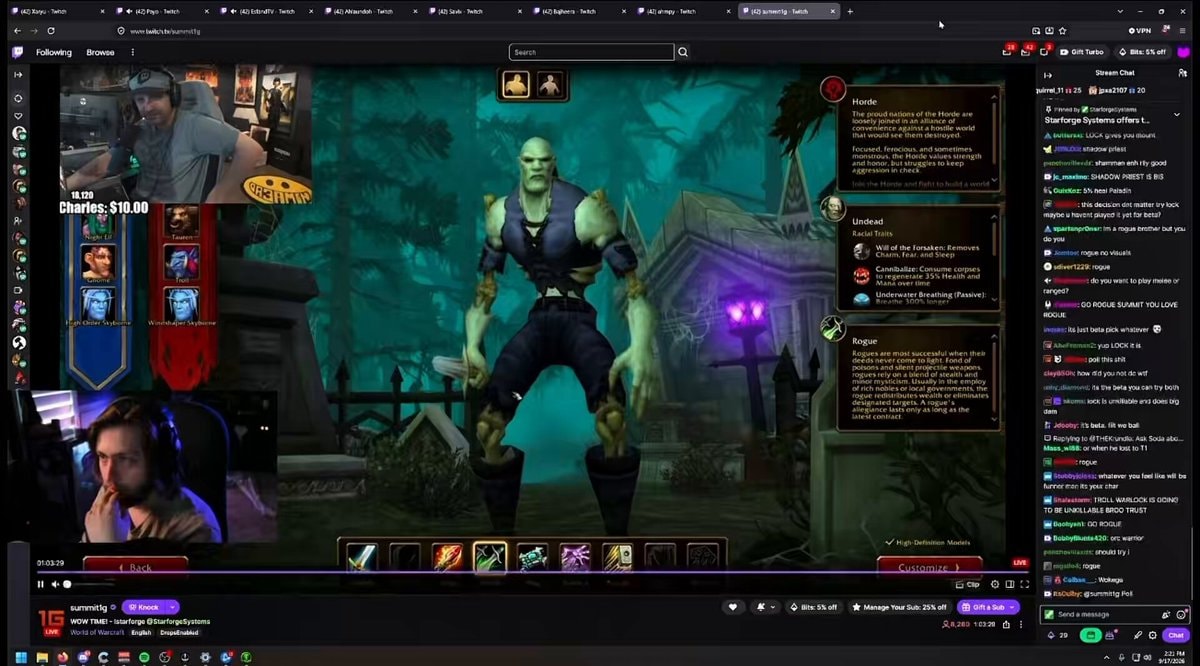Click the Back button in game
The height and width of the screenshot is (666, 1200).
(x=135, y=567)
